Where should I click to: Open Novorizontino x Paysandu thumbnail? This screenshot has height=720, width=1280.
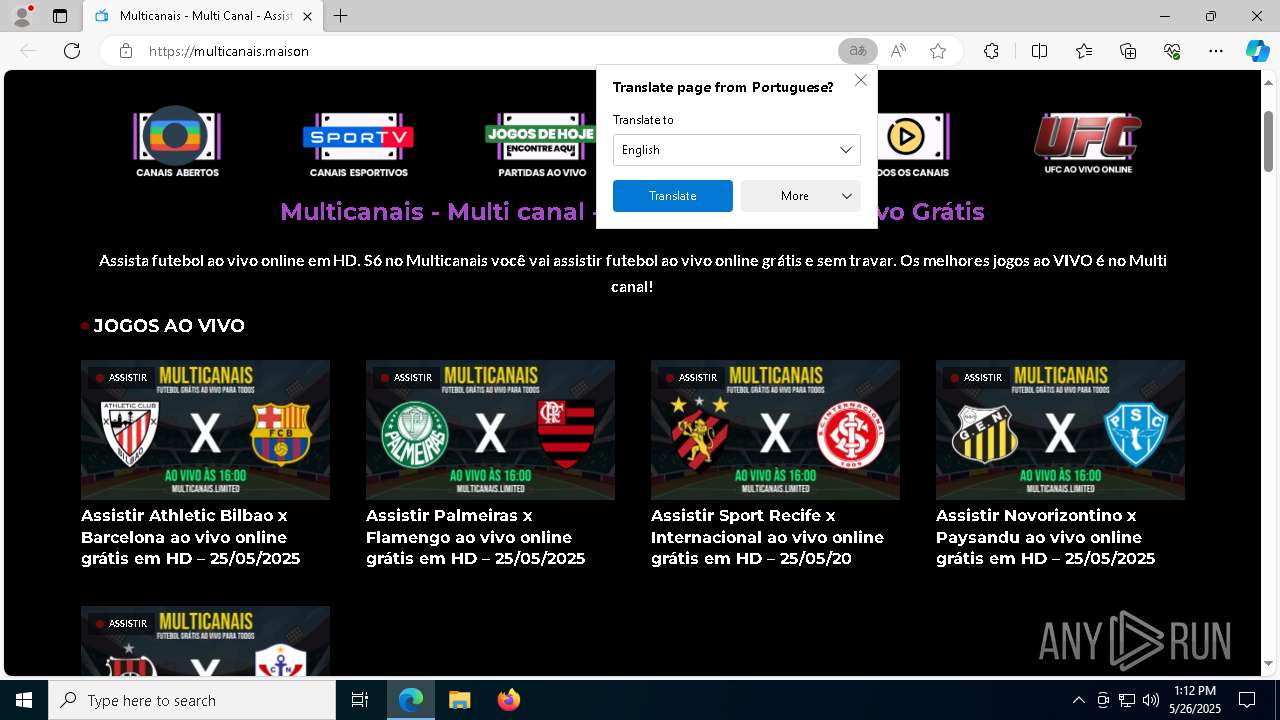coord(1060,430)
